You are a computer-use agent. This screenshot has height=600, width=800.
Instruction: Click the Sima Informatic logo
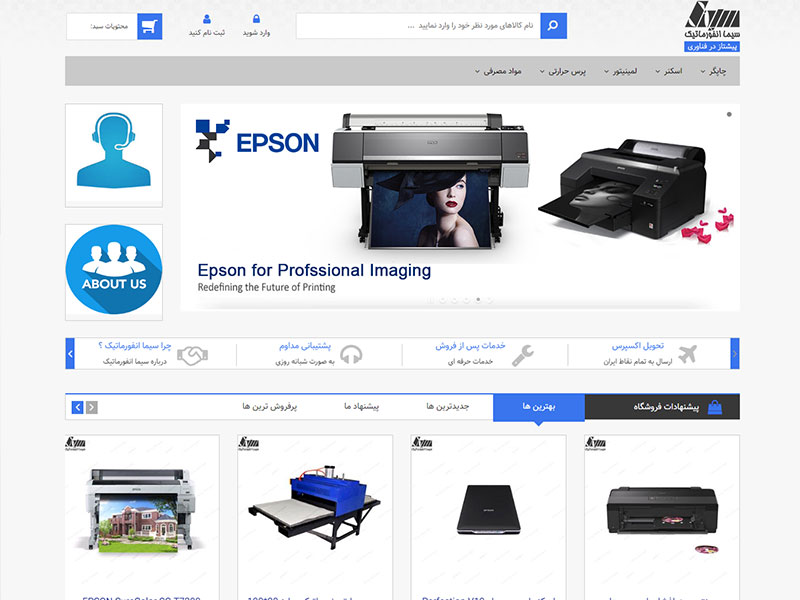[712, 26]
